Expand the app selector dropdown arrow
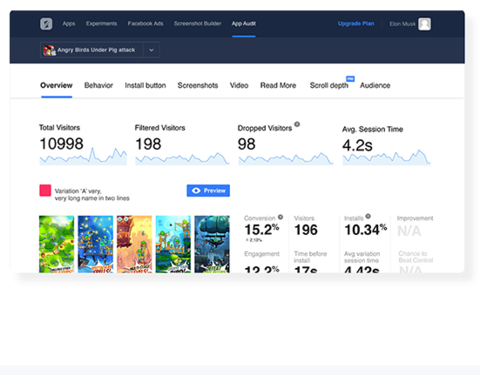Viewport: 480px width, 375px height. [151, 50]
